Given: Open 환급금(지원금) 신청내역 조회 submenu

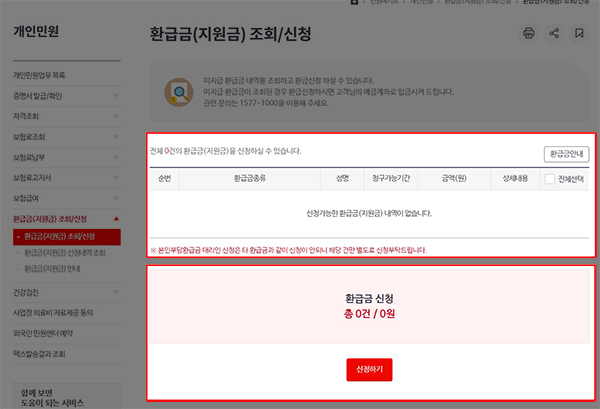Looking at the screenshot, I should coord(65,253).
